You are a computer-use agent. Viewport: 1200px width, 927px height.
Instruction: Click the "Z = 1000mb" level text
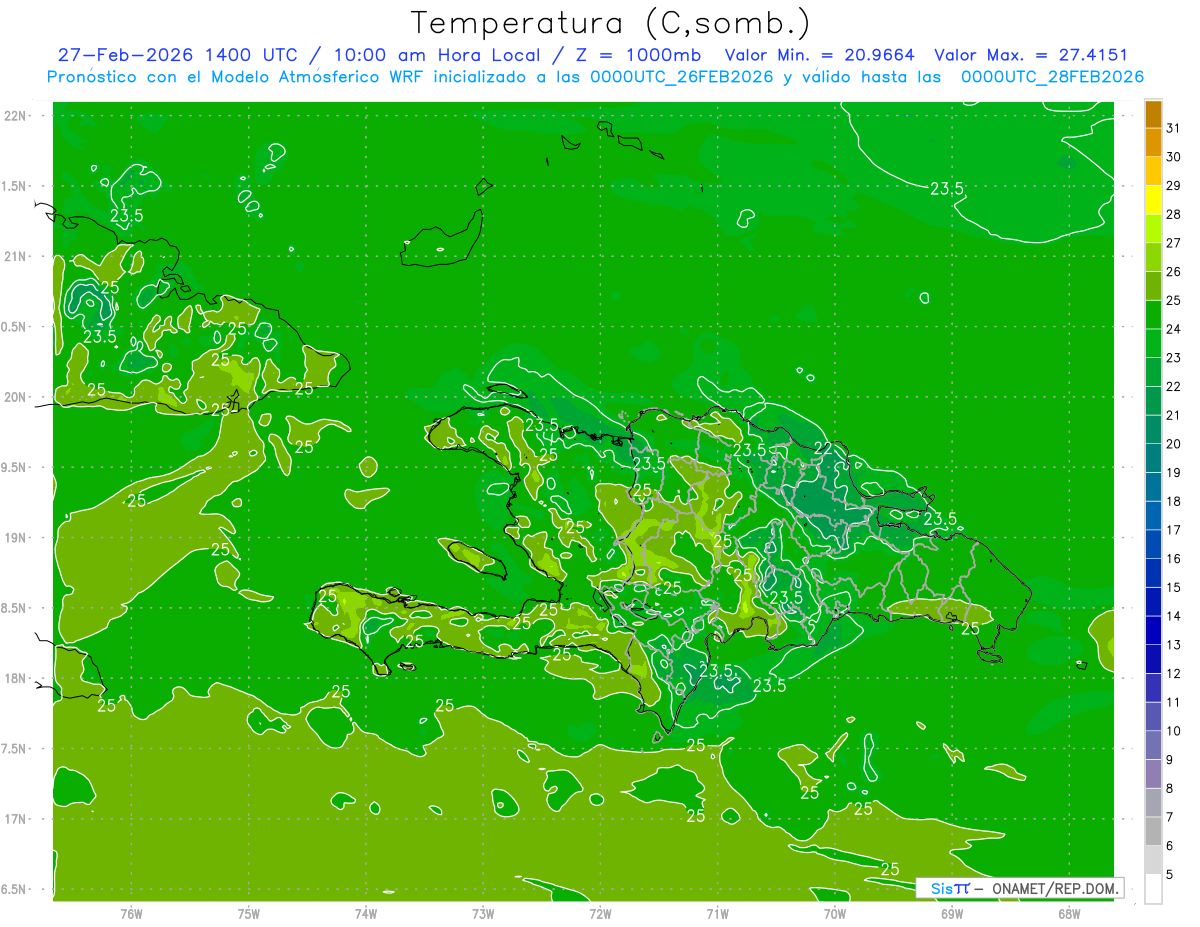point(638,55)
